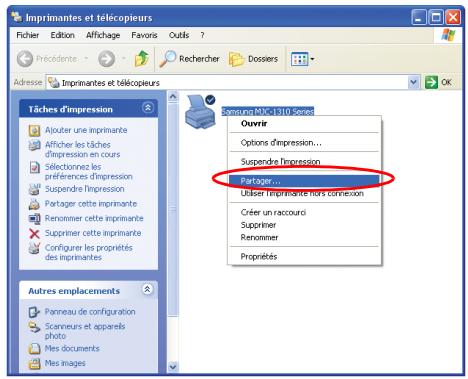Open Mes images link
The image size is (468, 379).
65,363
